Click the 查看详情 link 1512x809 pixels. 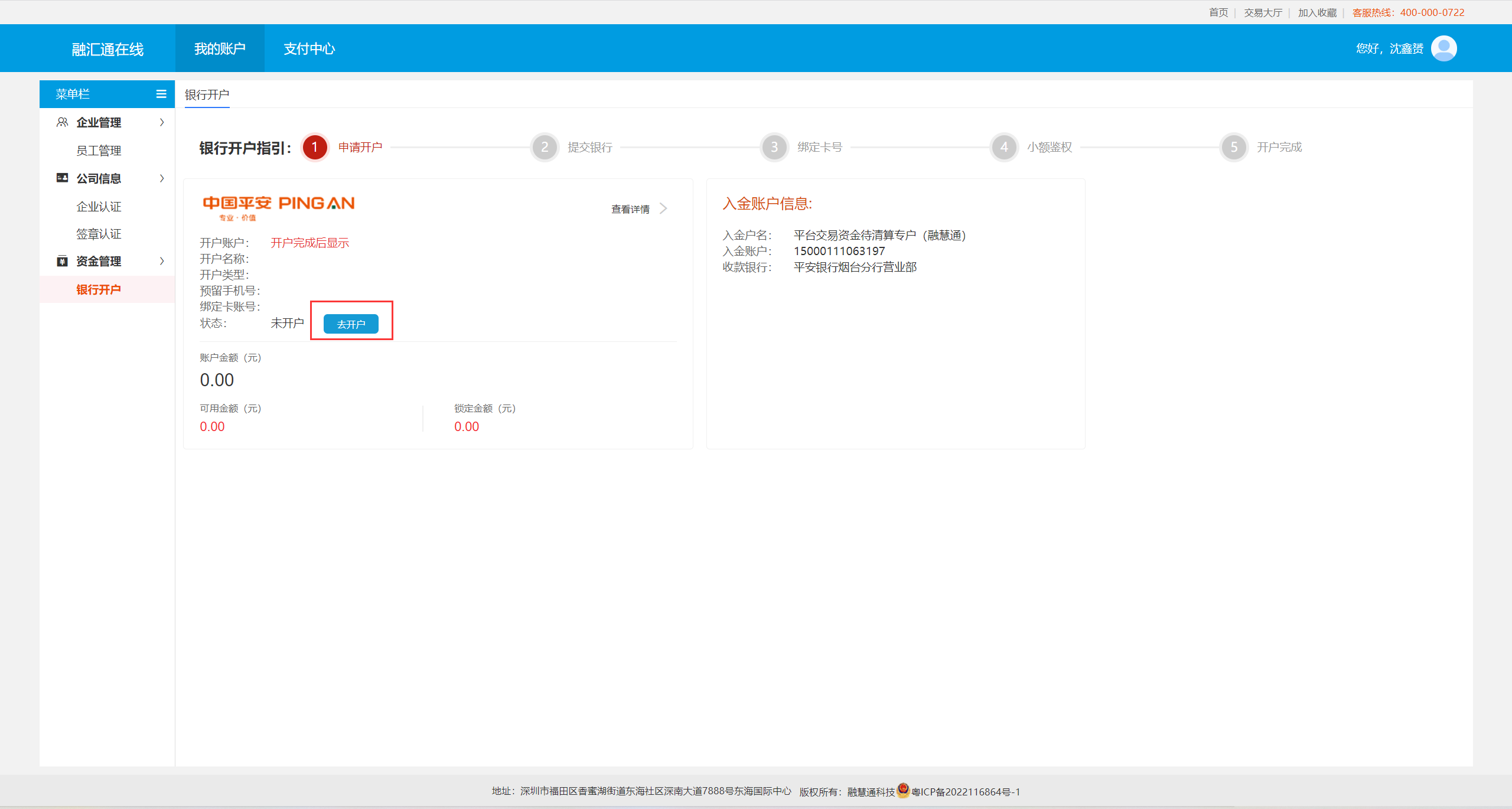[630, 209]
